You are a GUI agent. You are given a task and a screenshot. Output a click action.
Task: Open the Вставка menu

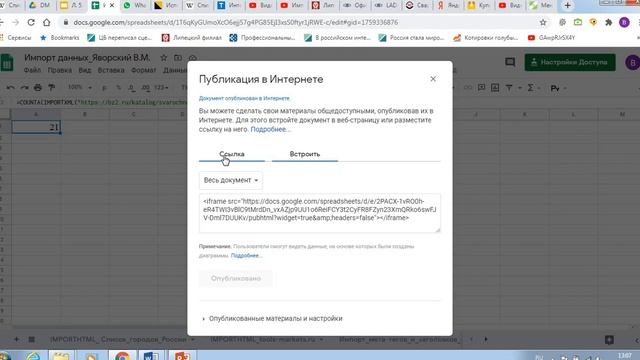pos(111,70)
